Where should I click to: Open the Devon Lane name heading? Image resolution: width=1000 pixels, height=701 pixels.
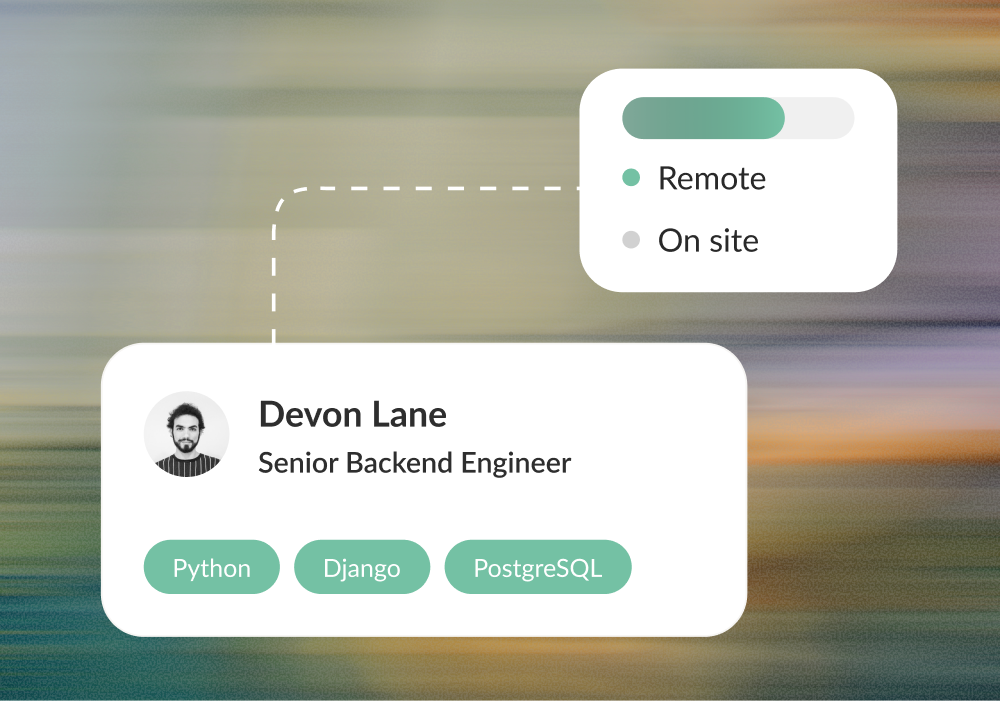(x=352, y=414)
